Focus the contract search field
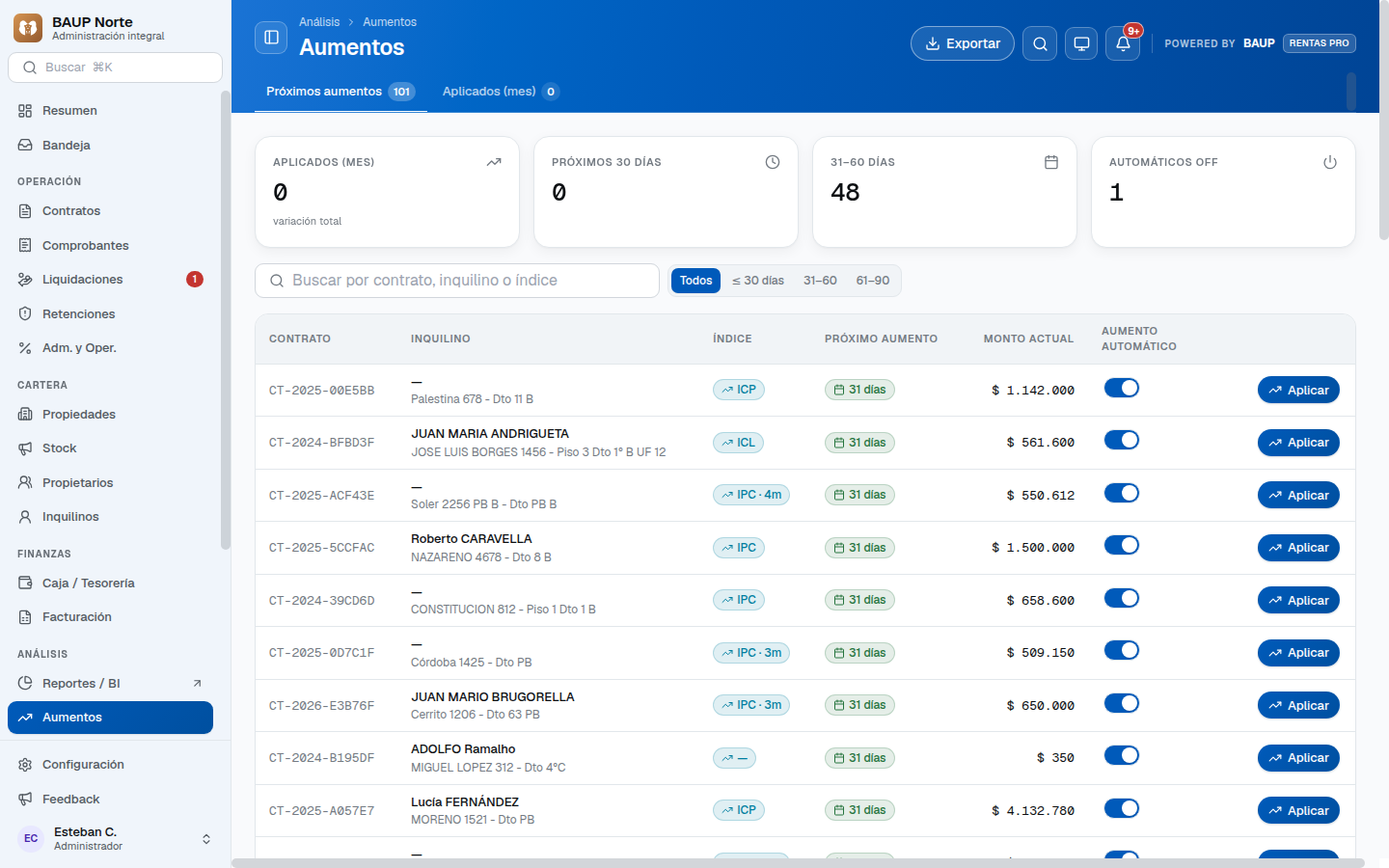1389x868 pixels. pyautogui.click(x=457, y=281)
